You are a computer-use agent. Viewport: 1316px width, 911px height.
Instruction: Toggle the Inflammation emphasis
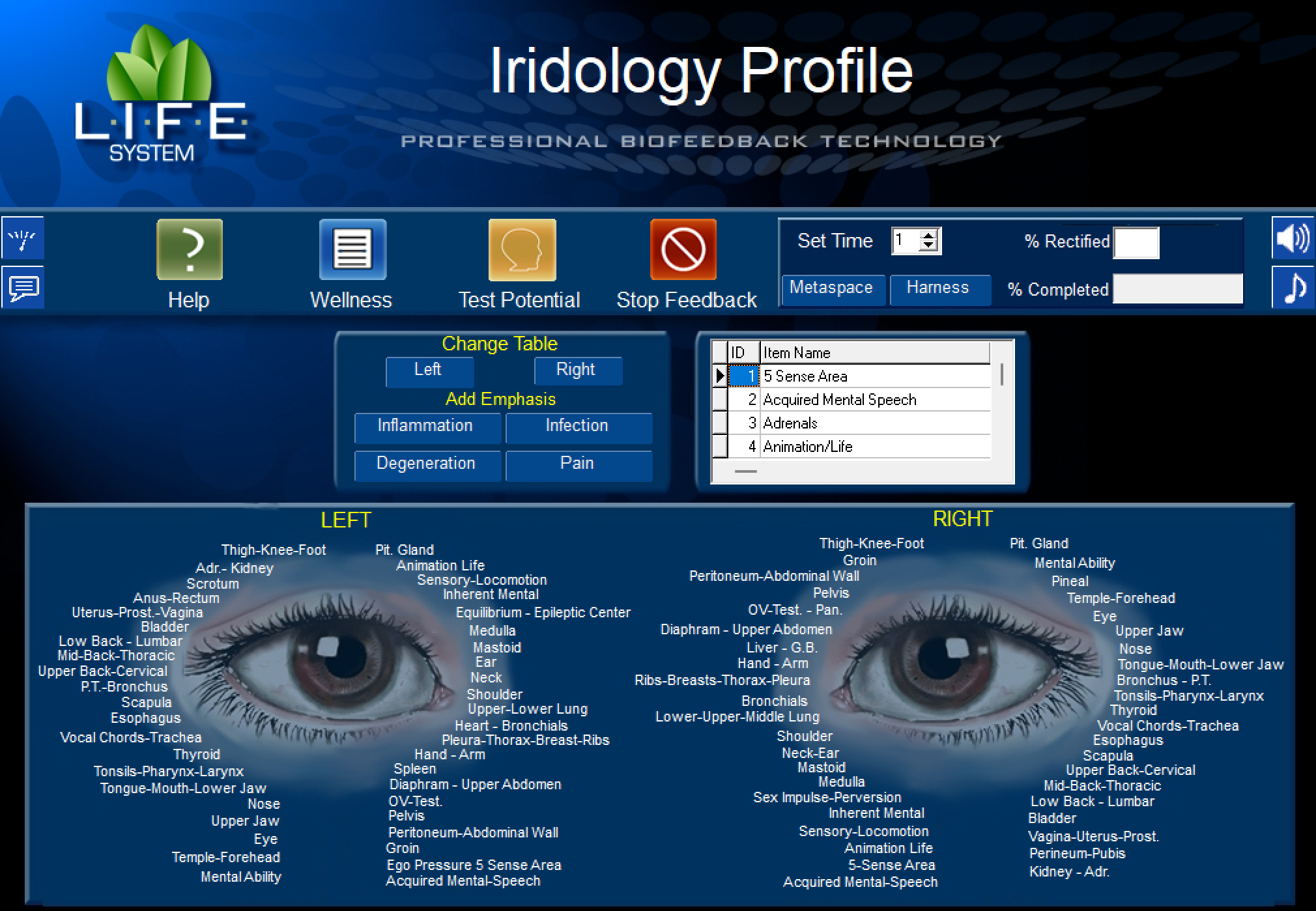pos(427,427)
